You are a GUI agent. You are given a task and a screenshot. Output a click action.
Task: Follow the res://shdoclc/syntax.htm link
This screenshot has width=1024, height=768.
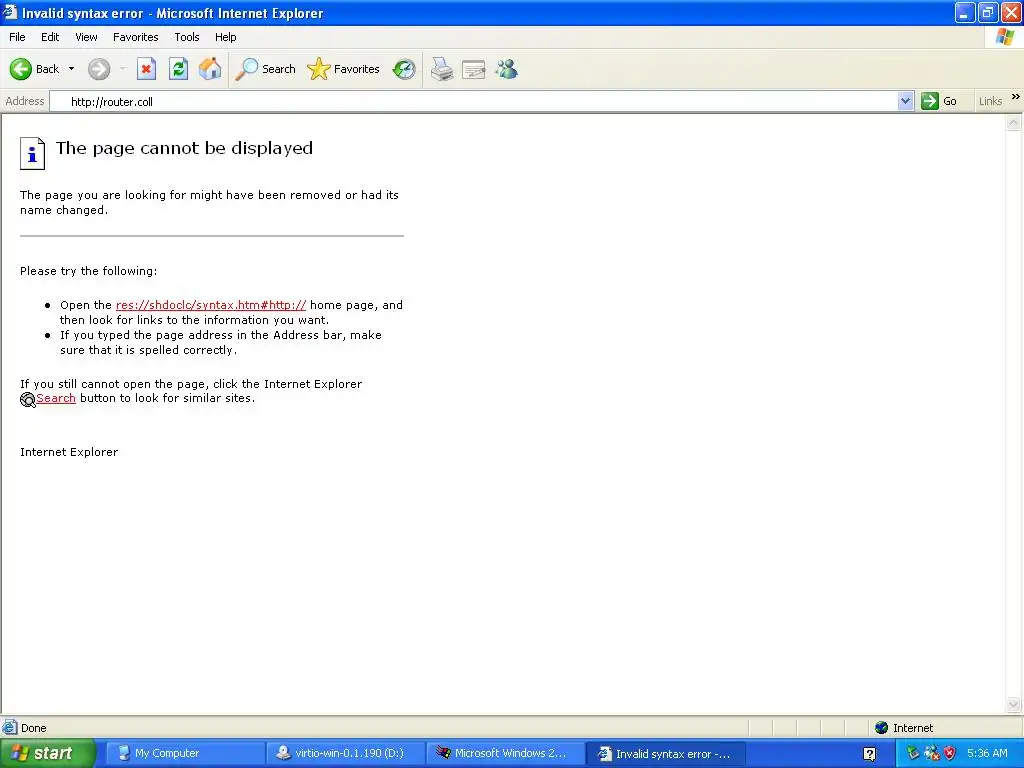pos(211,305)
